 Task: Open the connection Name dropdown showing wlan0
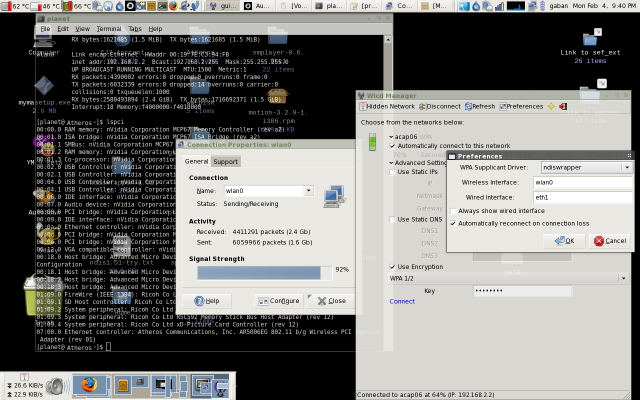[309, 191]
